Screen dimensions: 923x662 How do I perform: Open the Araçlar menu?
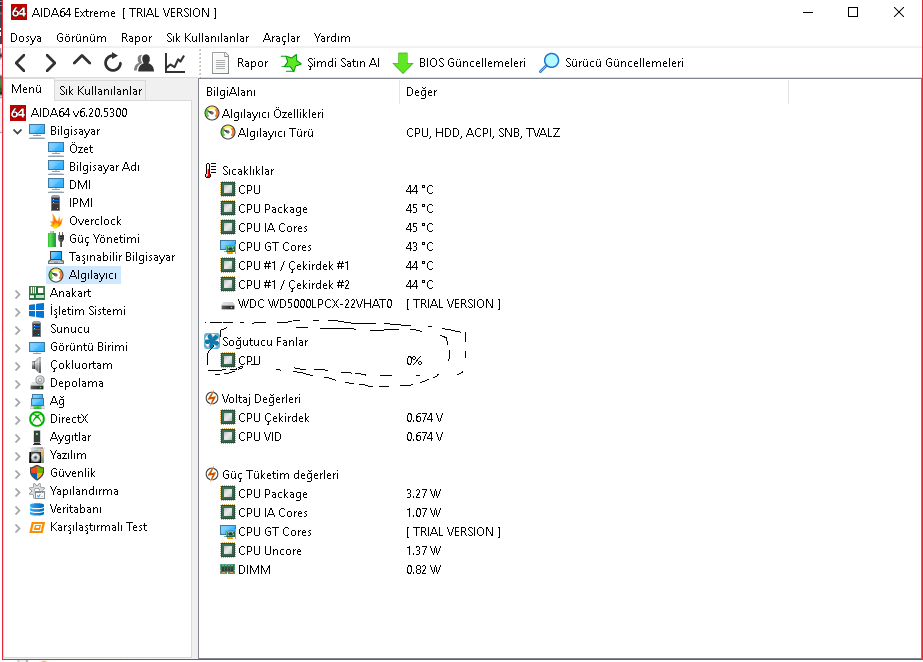pyautogui.click(x=281, y=38)
